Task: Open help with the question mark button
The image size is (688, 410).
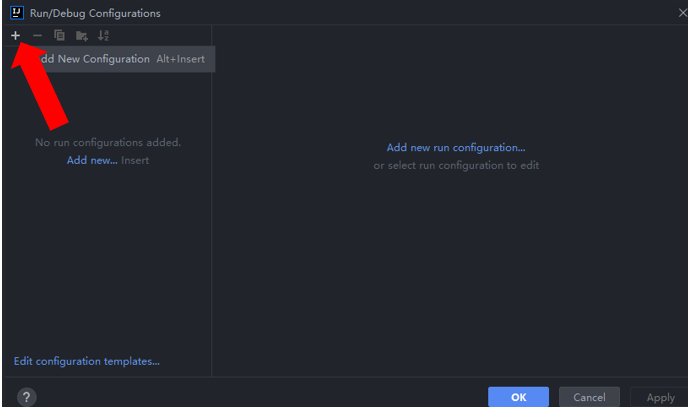Action: tap(27, 397)
